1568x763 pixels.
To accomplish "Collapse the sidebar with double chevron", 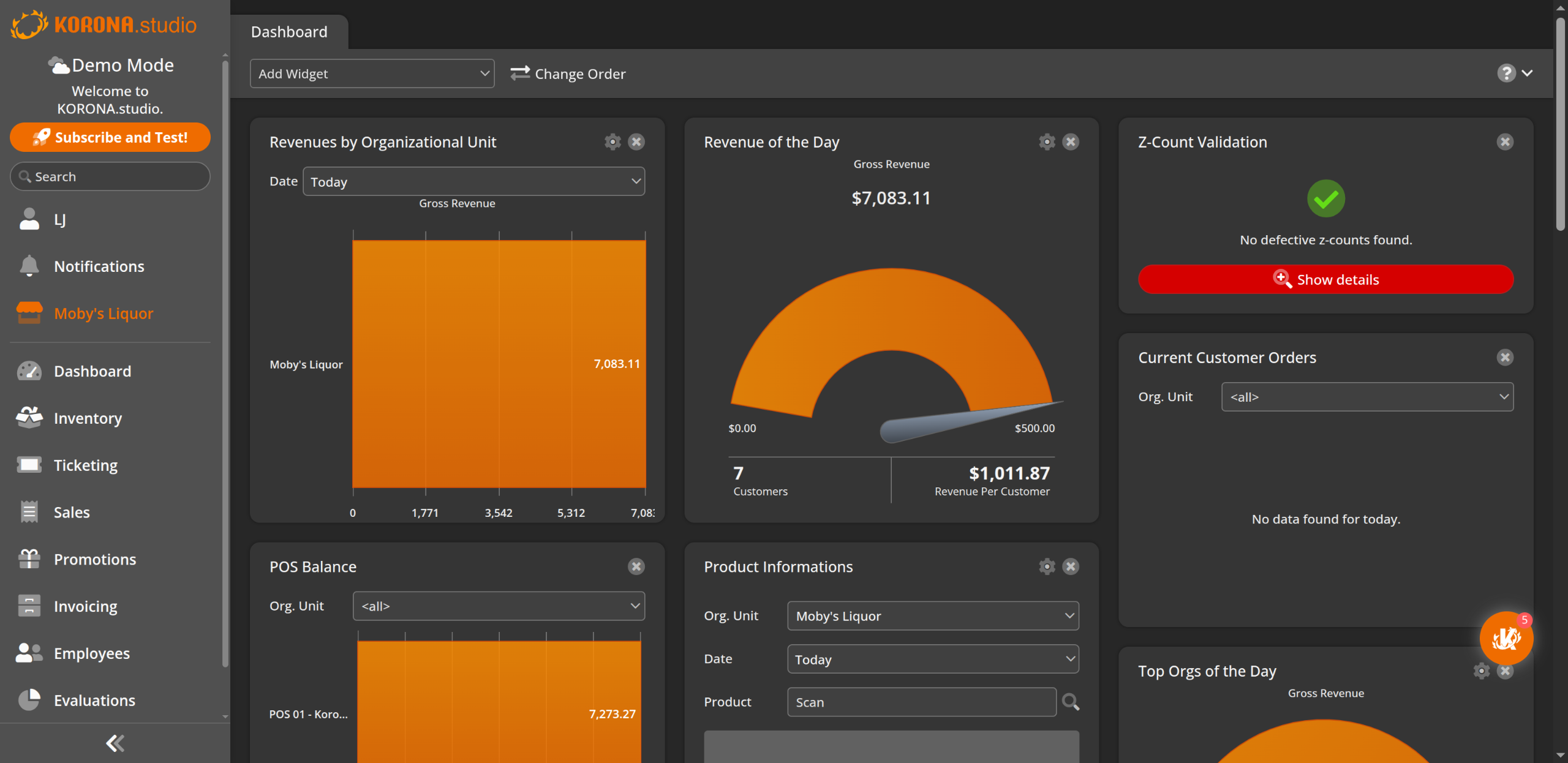I will [x=115, y=743].
